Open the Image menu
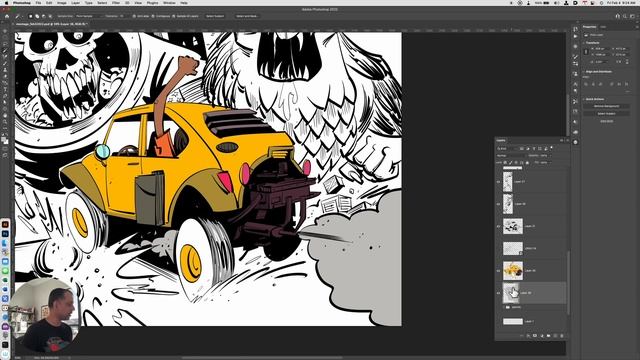 coord(62,3)
